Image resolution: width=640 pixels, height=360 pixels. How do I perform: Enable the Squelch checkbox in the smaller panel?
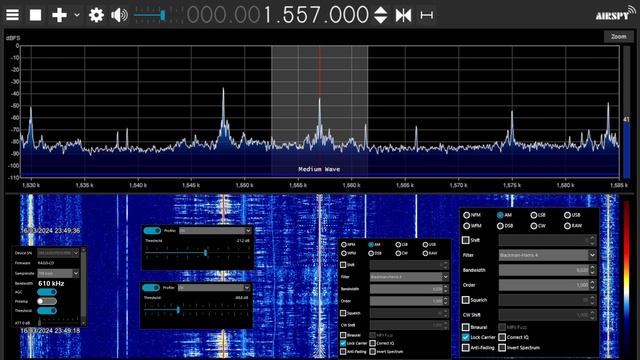click(x=343, y=313)
